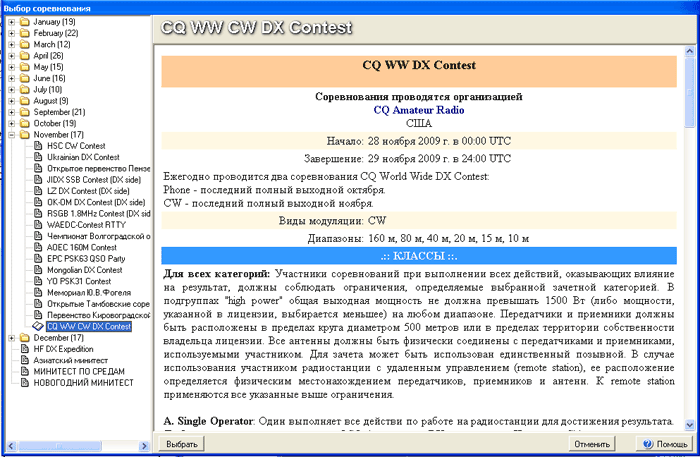
Task: Expand the February (22) folder
Action: (12, 33)
